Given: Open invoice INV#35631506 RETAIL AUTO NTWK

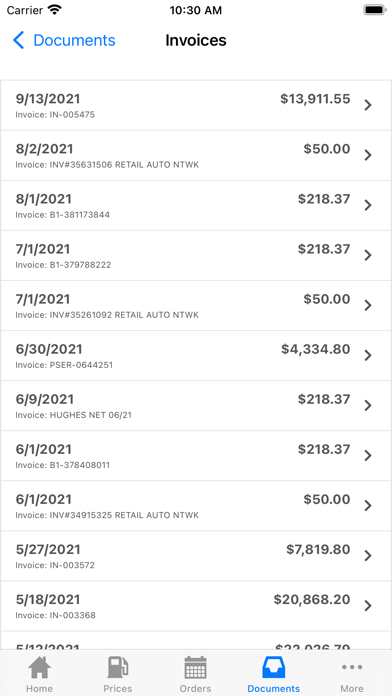Looking at the screenshot, I should tap(196, 155).
